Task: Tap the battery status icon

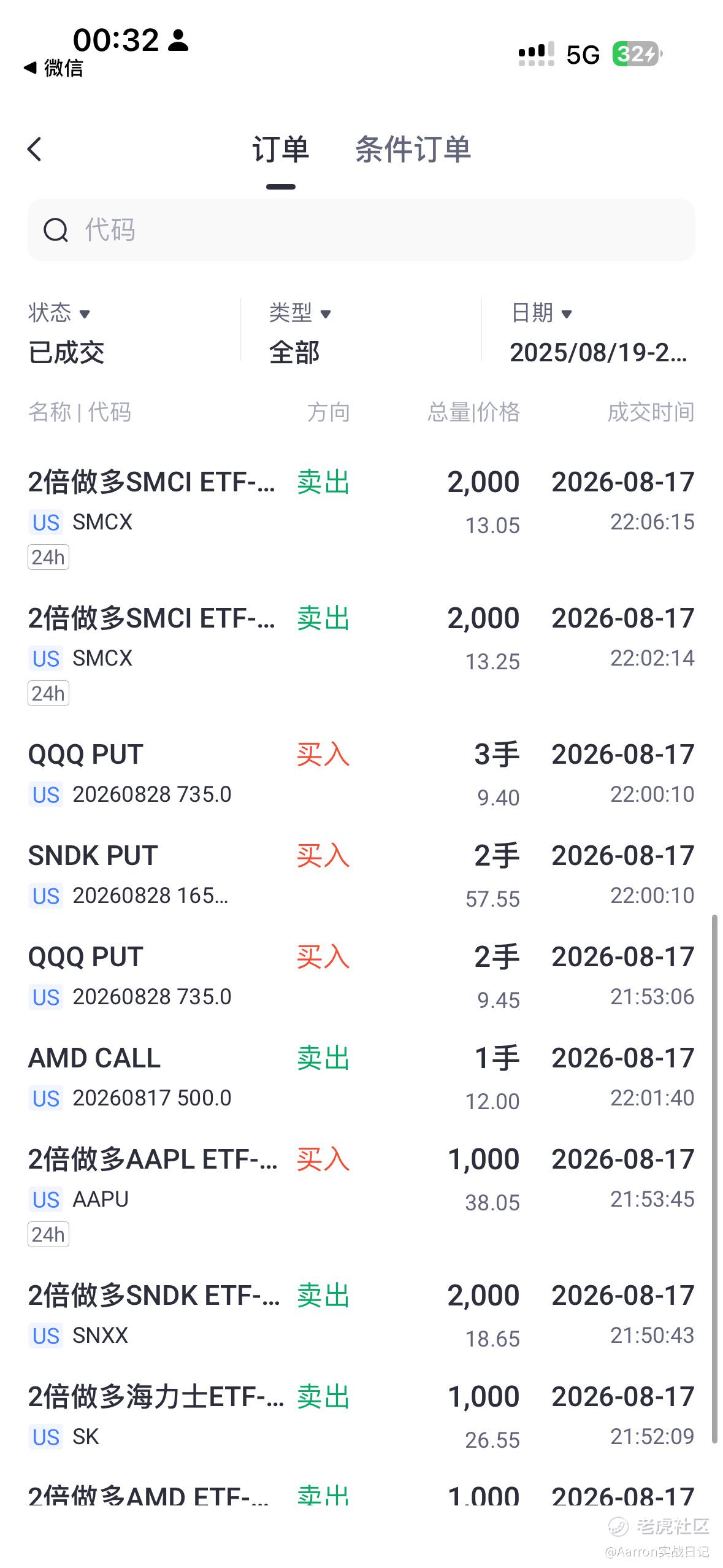Action: click(x=637, y=55)
